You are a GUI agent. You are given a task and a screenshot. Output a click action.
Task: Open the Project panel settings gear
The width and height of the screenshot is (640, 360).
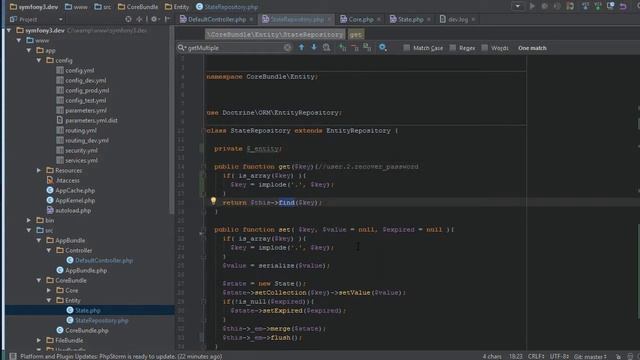(154, 19)
